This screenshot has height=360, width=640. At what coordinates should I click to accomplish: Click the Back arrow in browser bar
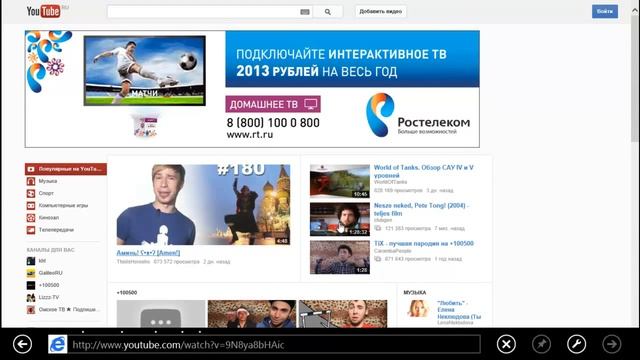22,344
